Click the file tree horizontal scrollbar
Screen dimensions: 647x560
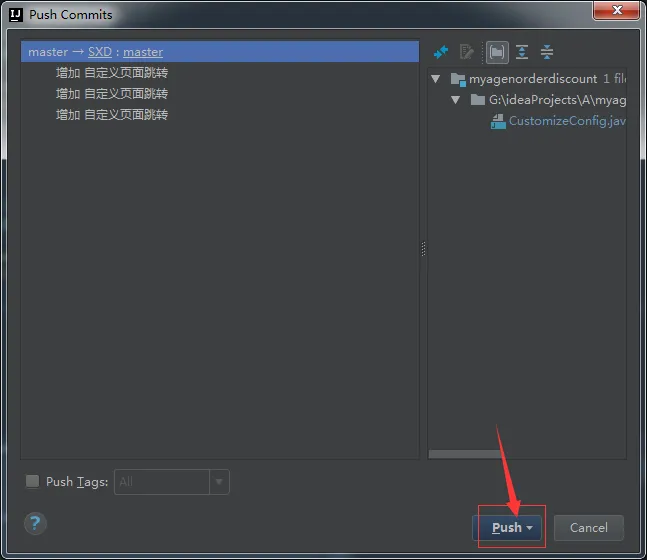click(465, 454)
